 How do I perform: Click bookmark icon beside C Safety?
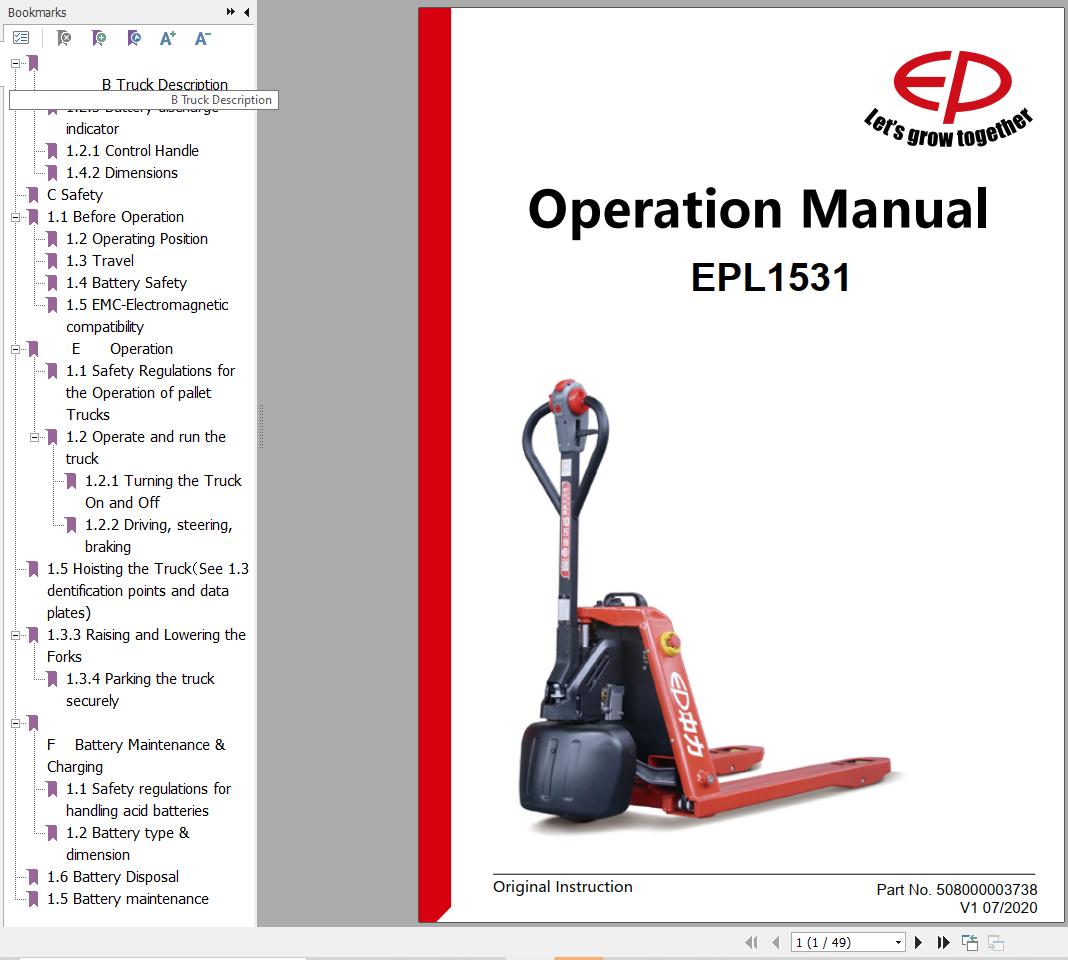(x=33, y=195)
